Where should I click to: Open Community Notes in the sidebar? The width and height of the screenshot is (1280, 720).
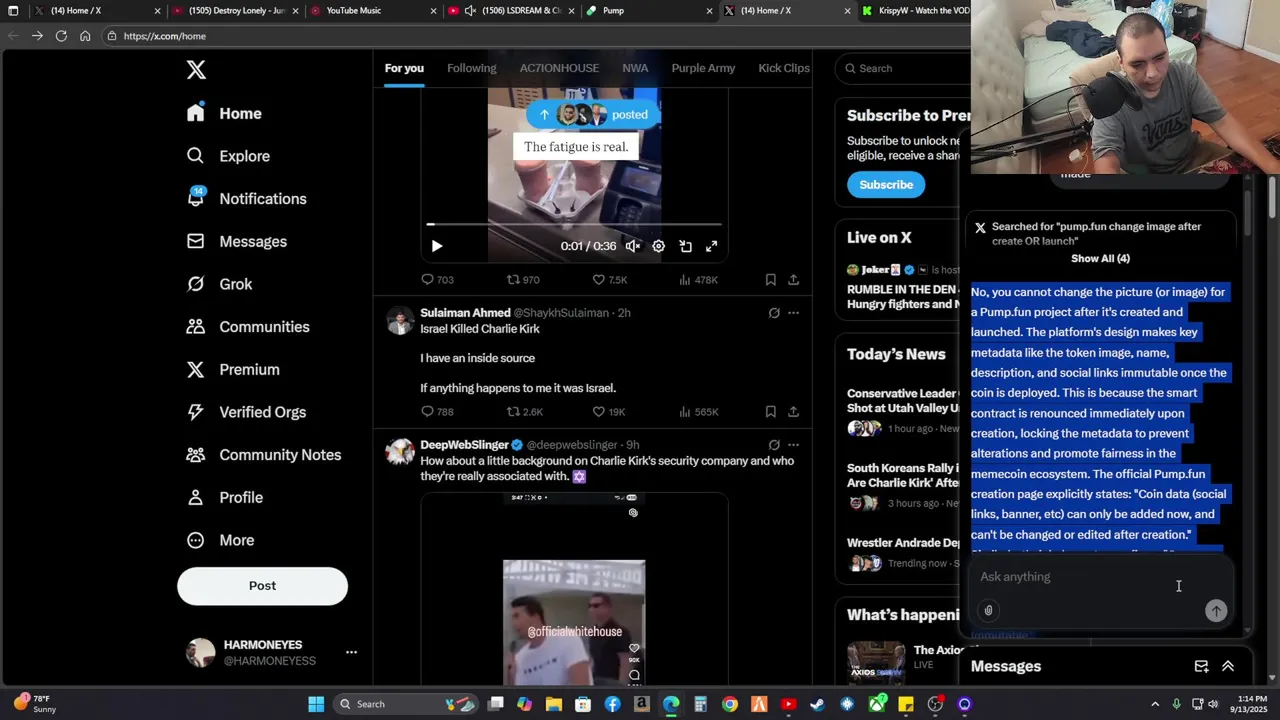pyautogui.click(x=263, y=455)
